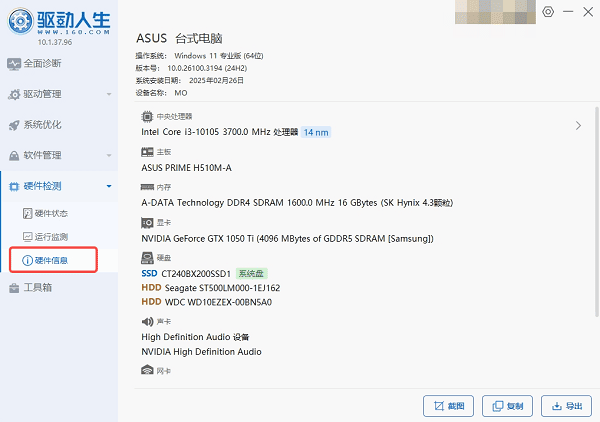This screenshot has width=600, height=422.
Task: Select version number 10.0.26100.3194 text
Action: click(207, 68)
